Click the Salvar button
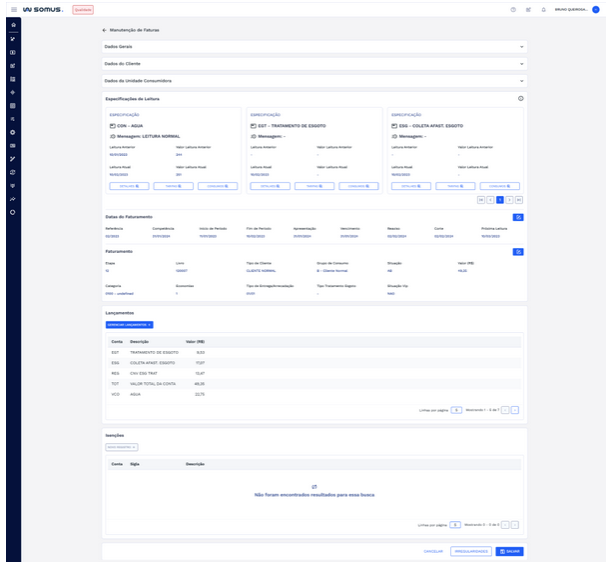 pyautogui.click(x=510, y=551)
